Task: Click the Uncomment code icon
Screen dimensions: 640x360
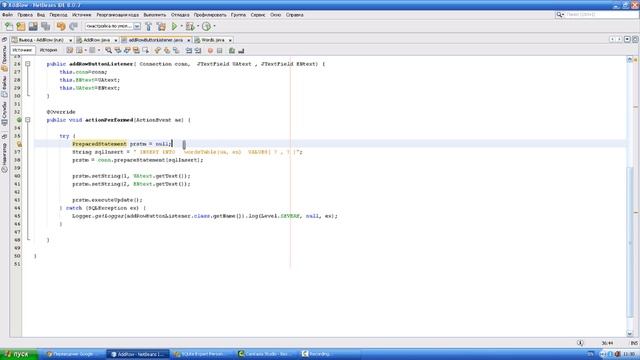Action: click(241, 51)
